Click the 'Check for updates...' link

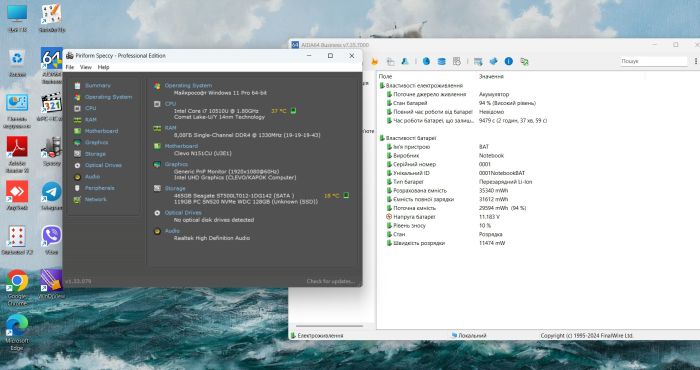(331, 281)
